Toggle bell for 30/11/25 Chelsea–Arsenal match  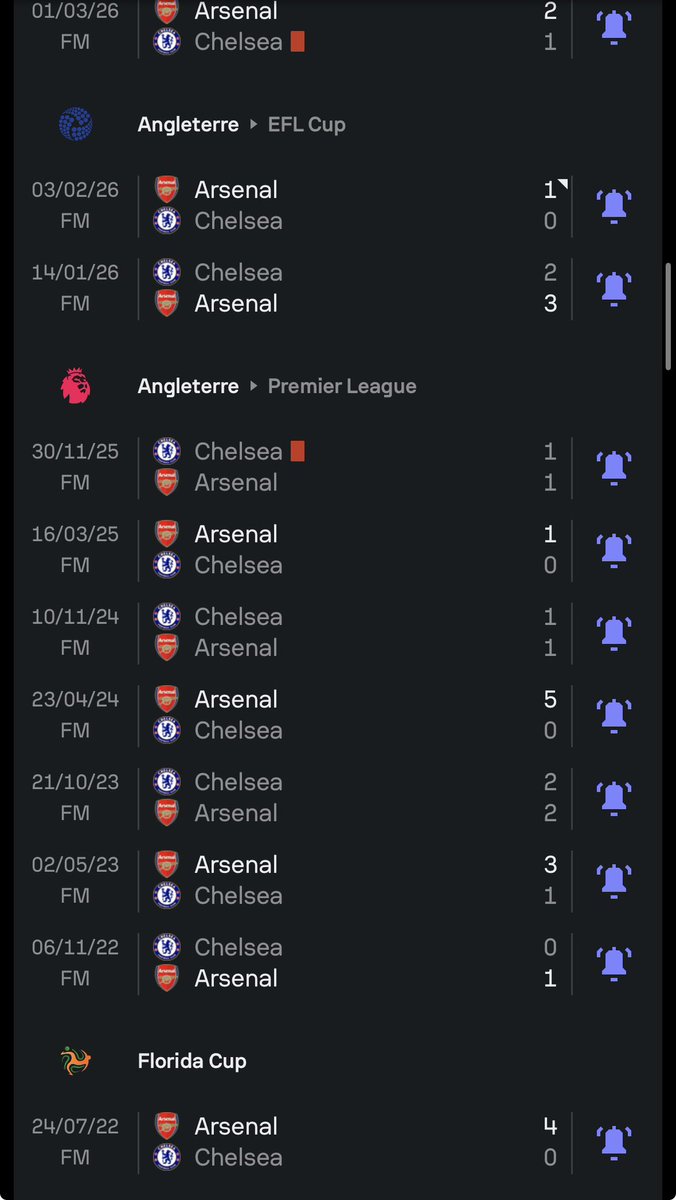tap(613, 467)
